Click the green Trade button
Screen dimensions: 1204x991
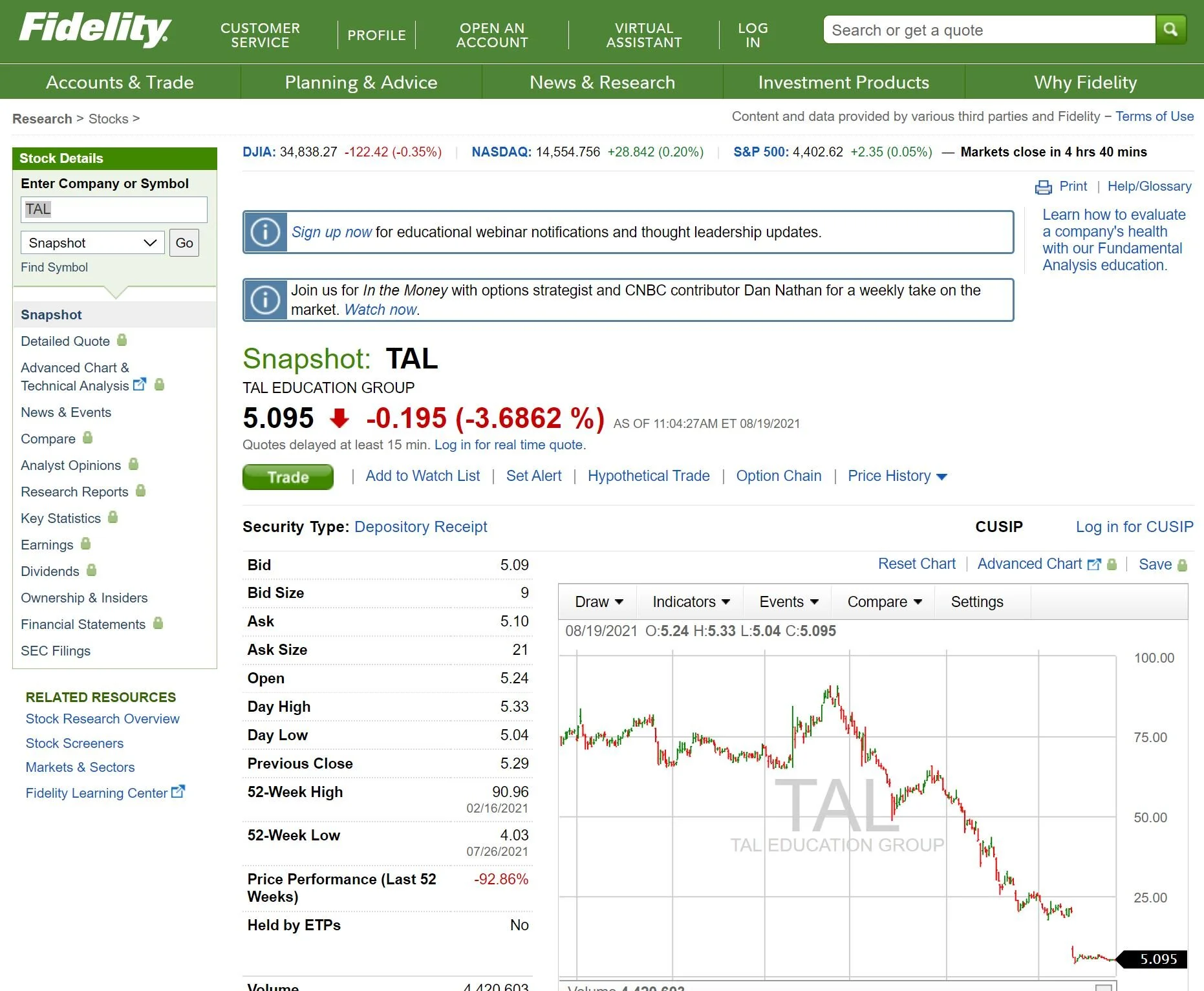[x=288, y=477]
